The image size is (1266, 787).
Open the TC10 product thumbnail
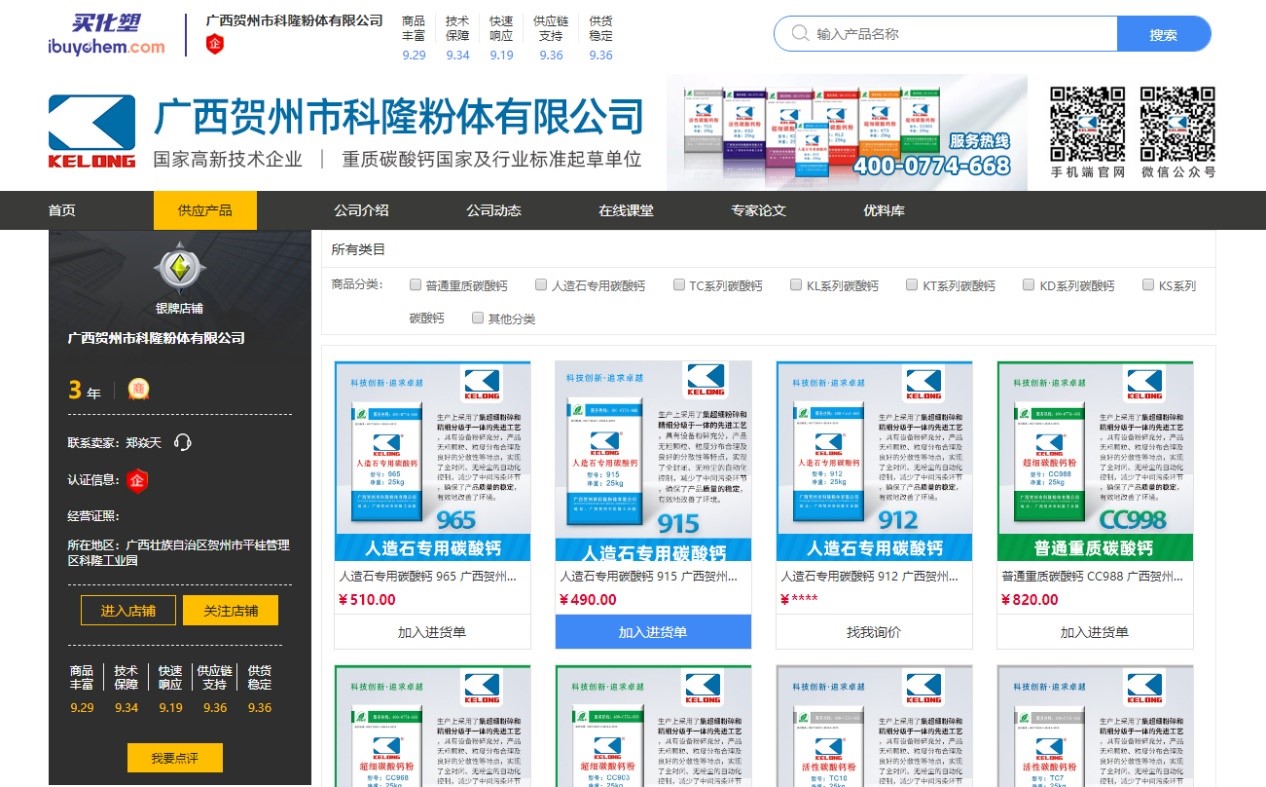[x=874, y=726]
